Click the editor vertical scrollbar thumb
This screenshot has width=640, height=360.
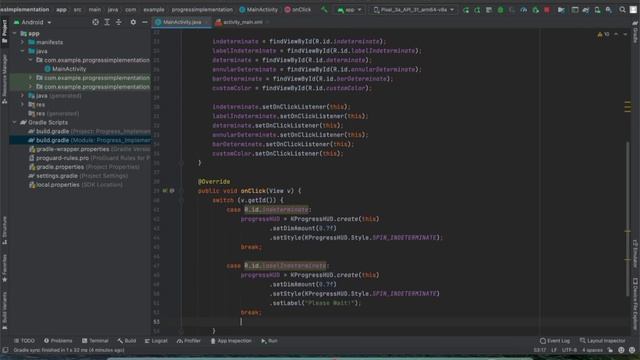pos(628,218)
